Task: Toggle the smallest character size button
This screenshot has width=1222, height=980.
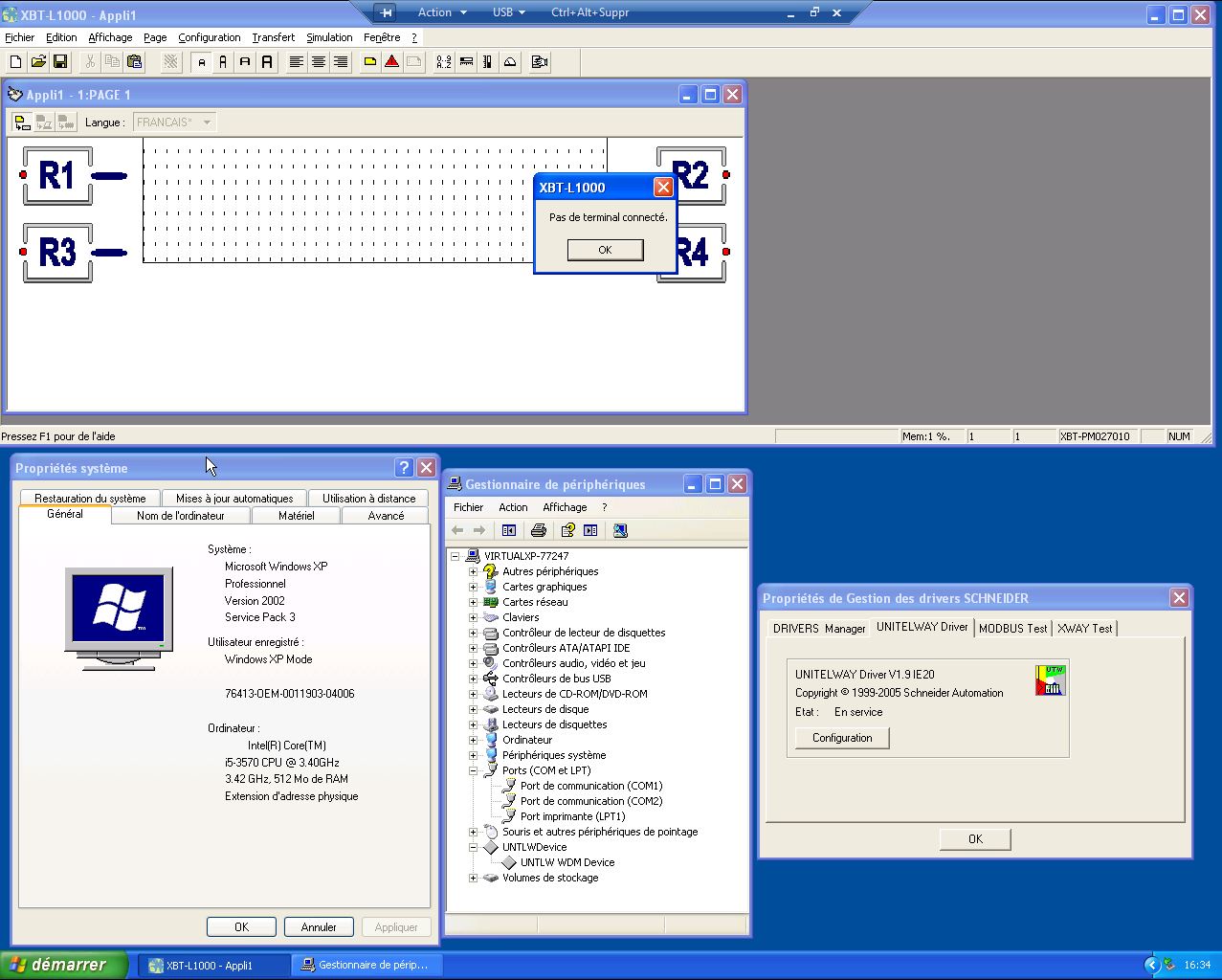Action: pyautogui.click(x=201, y=62)
